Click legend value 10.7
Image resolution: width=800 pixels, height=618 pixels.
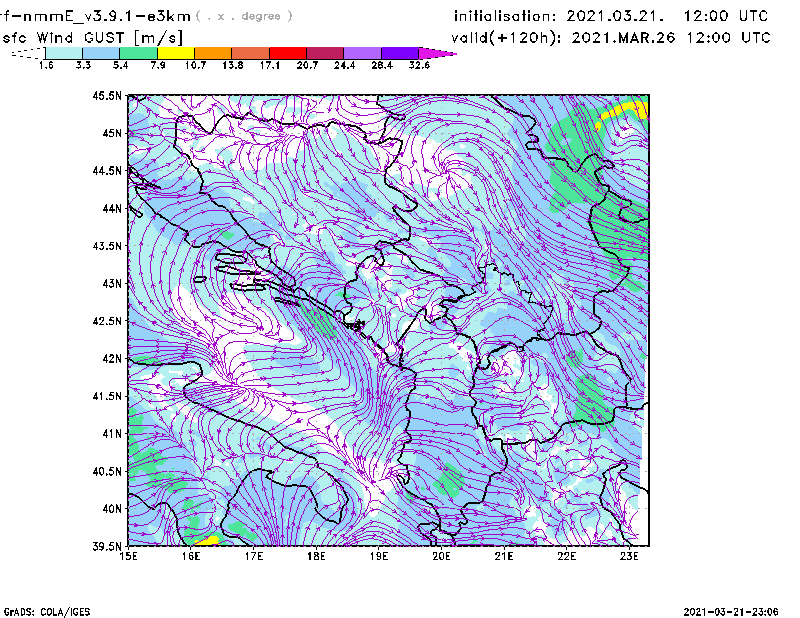[x=195, y=65]
